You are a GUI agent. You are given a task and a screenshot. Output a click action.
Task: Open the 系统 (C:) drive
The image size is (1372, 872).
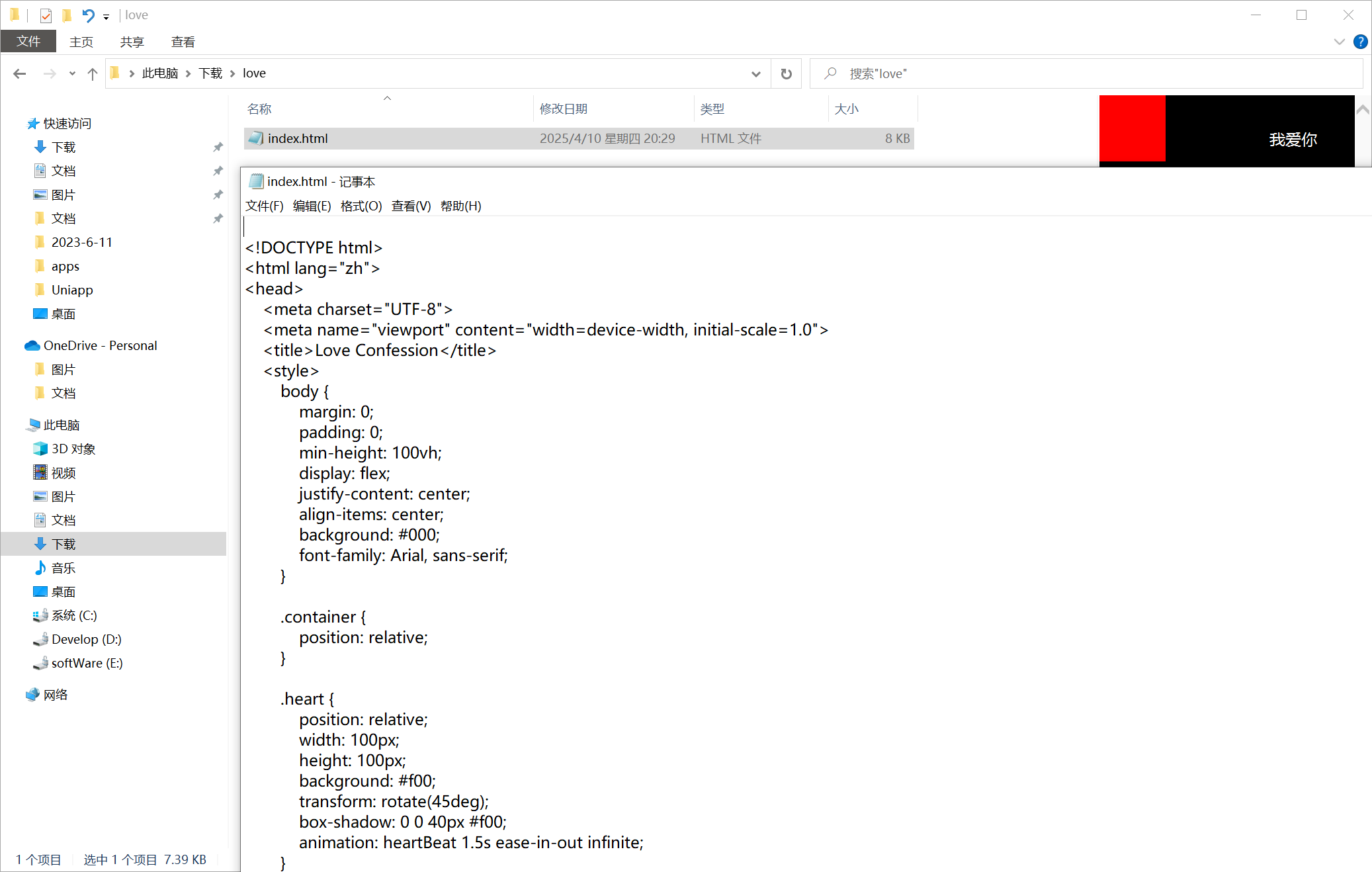[x=73, y=615]
